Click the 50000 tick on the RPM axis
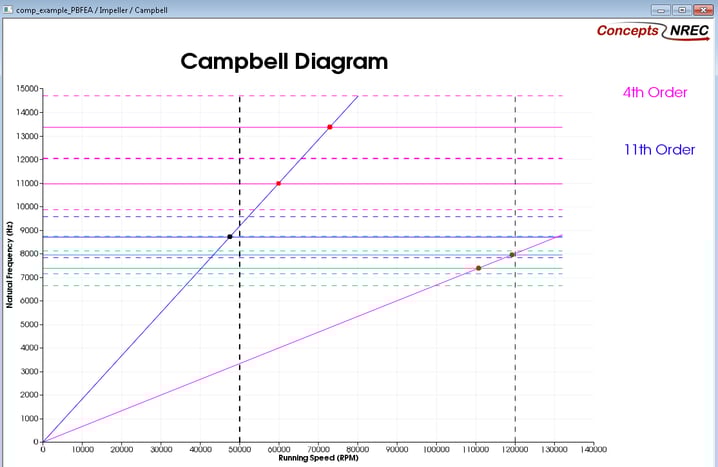 (x=240, y=451)
